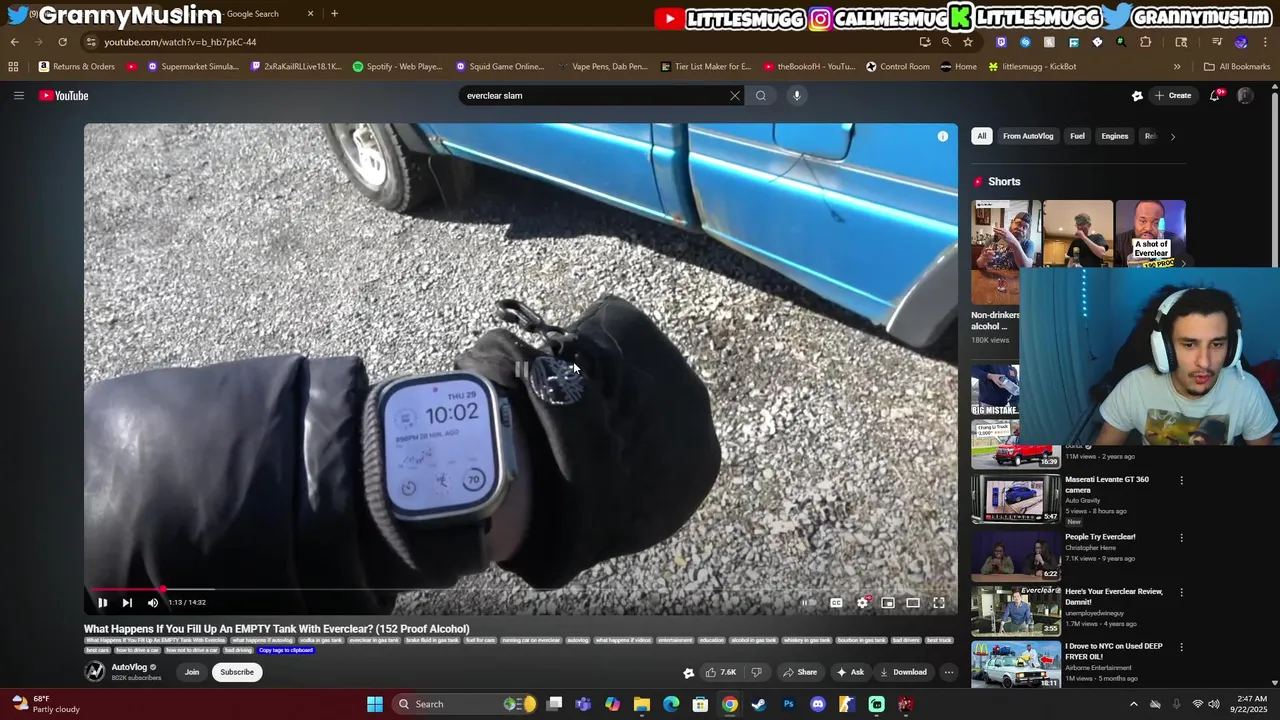Open the Maserati Levante GT 360 thumbnail

click(x=1016, y=499)
